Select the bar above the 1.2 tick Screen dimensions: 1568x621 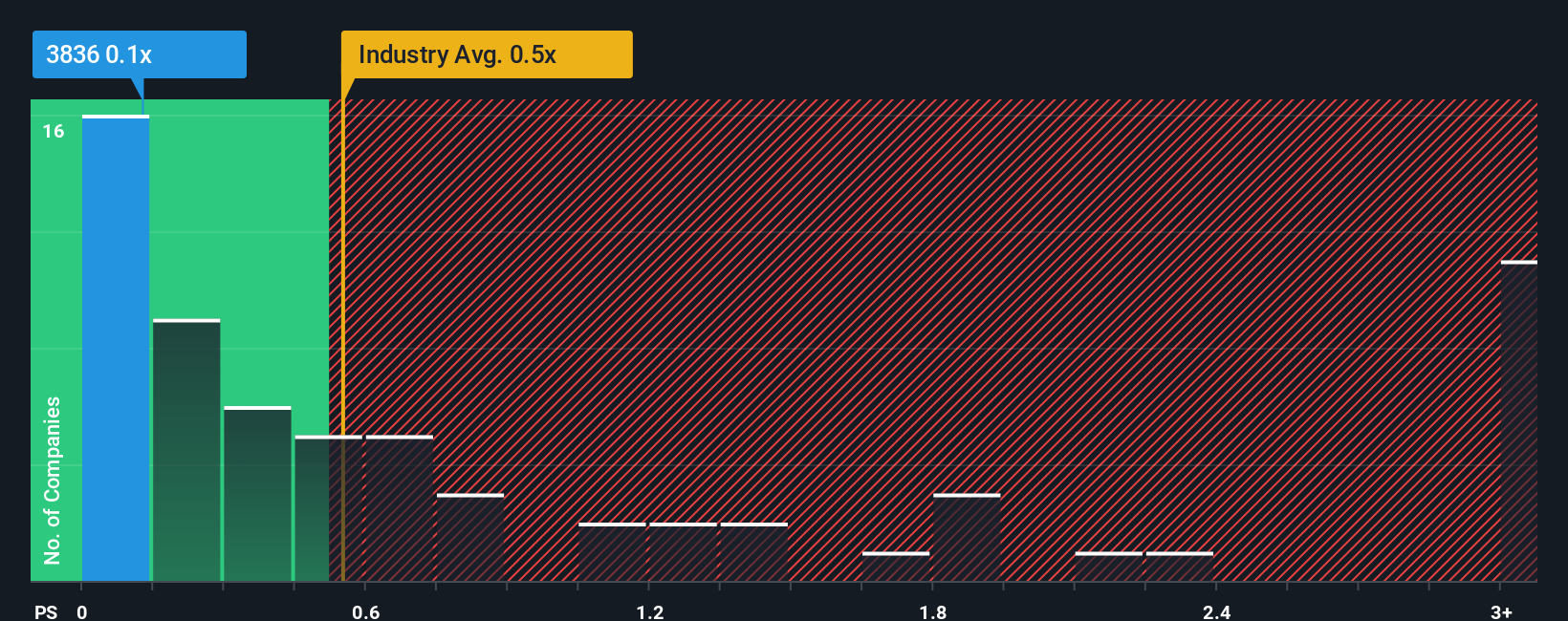pos(684,552)
